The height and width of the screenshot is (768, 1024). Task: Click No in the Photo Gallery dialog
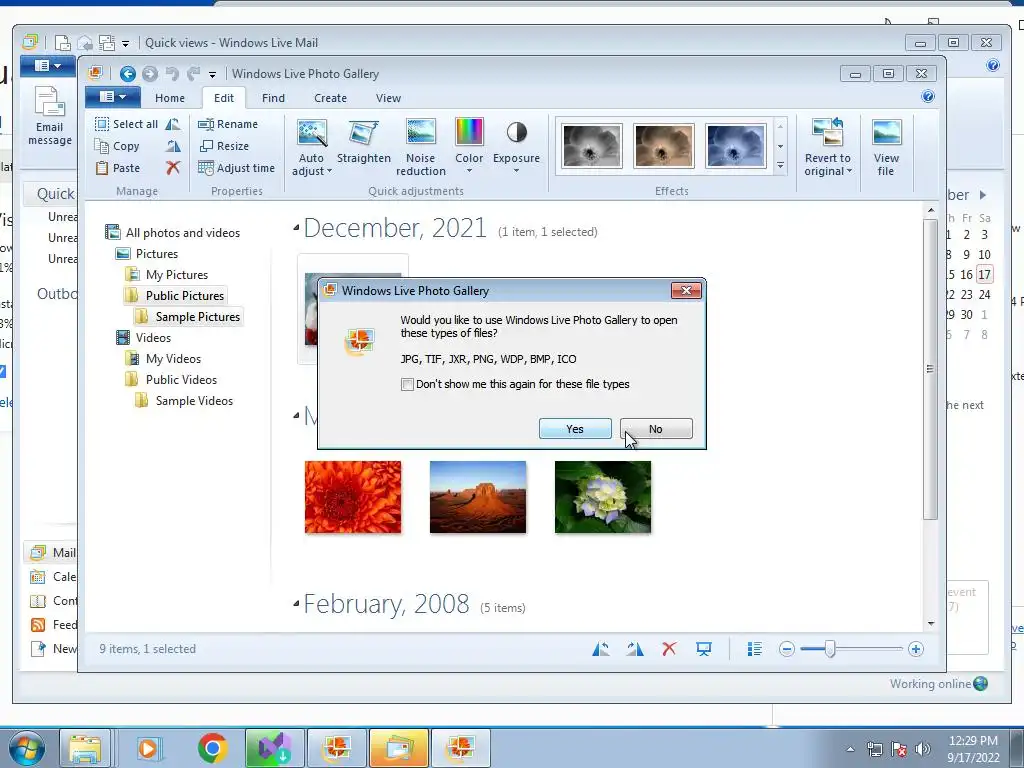tap(656, 429)
